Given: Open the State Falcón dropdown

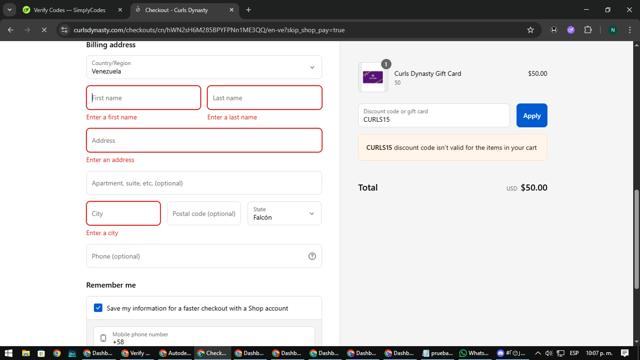Looking at the screenshot, I should [x=284, y=213].
